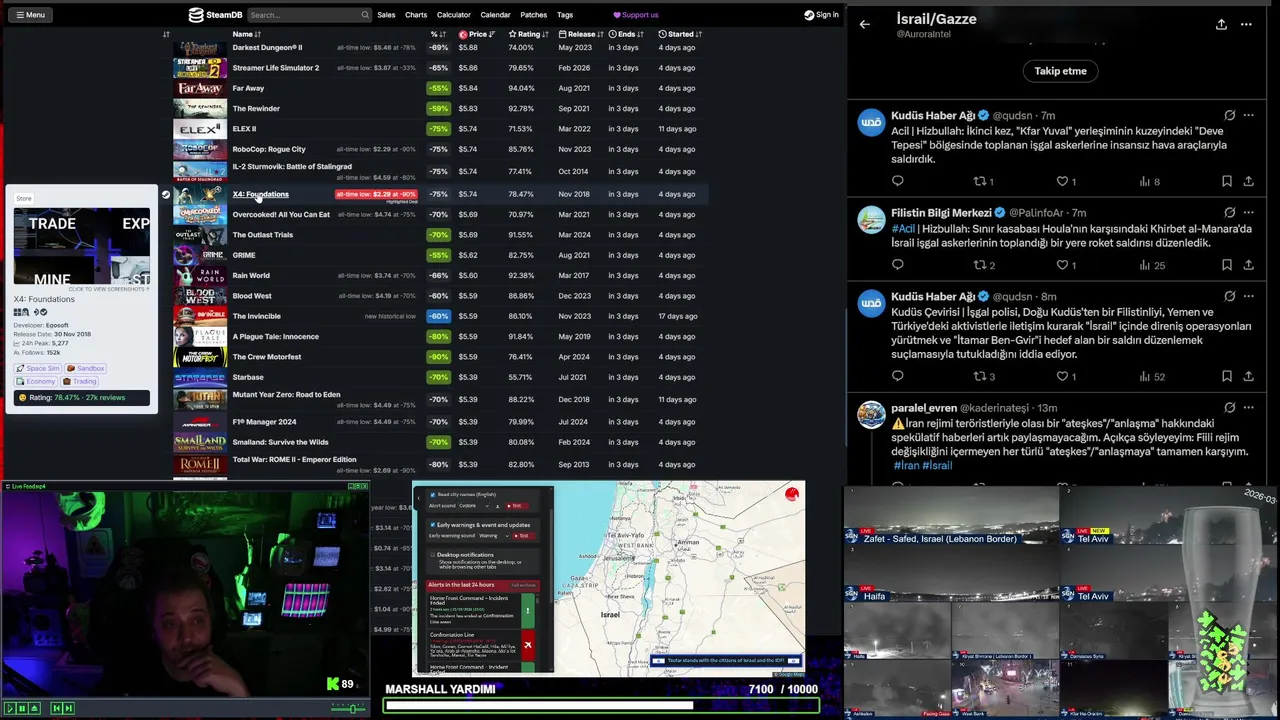The height and width of the screenshot is (720, 1280).
Task: Click the Steam Sign in button
Action: pyautogui.click(x=821, y=15)
